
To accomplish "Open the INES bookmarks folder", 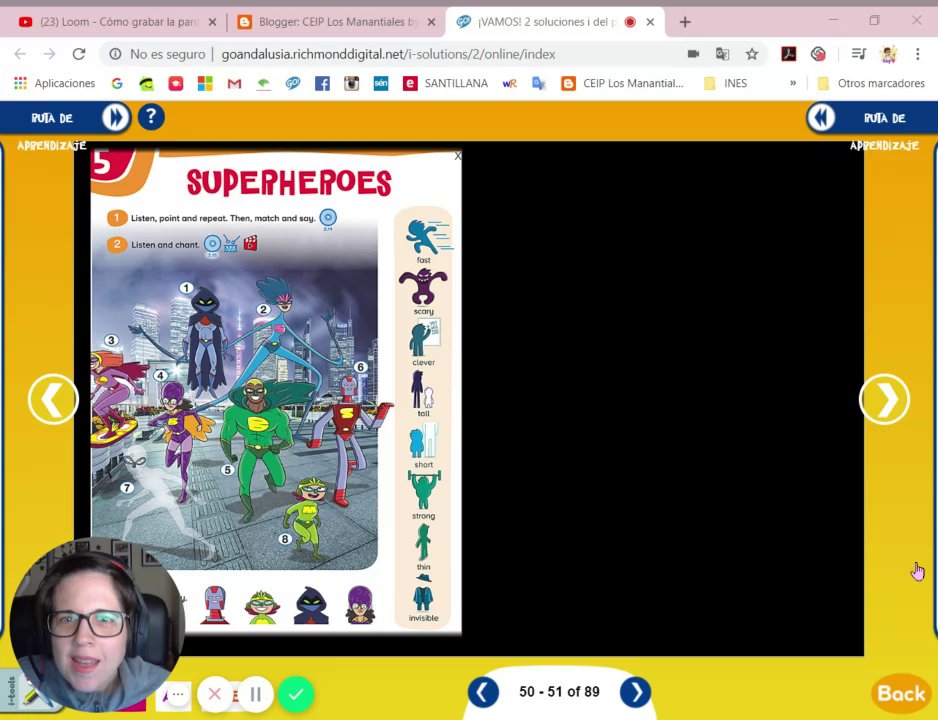I will [x=726, y=83].
